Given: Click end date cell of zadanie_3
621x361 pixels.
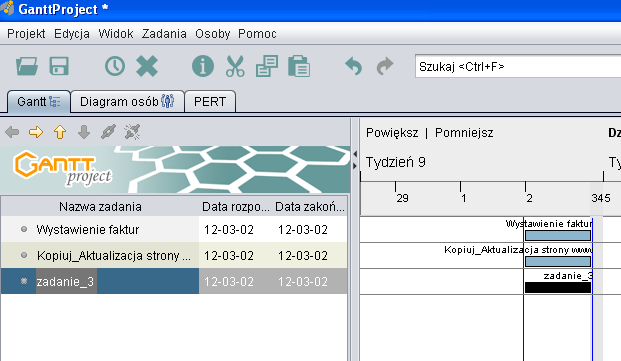Looking at the screenshot, I should pyautogui.click(x=310, y=281).
